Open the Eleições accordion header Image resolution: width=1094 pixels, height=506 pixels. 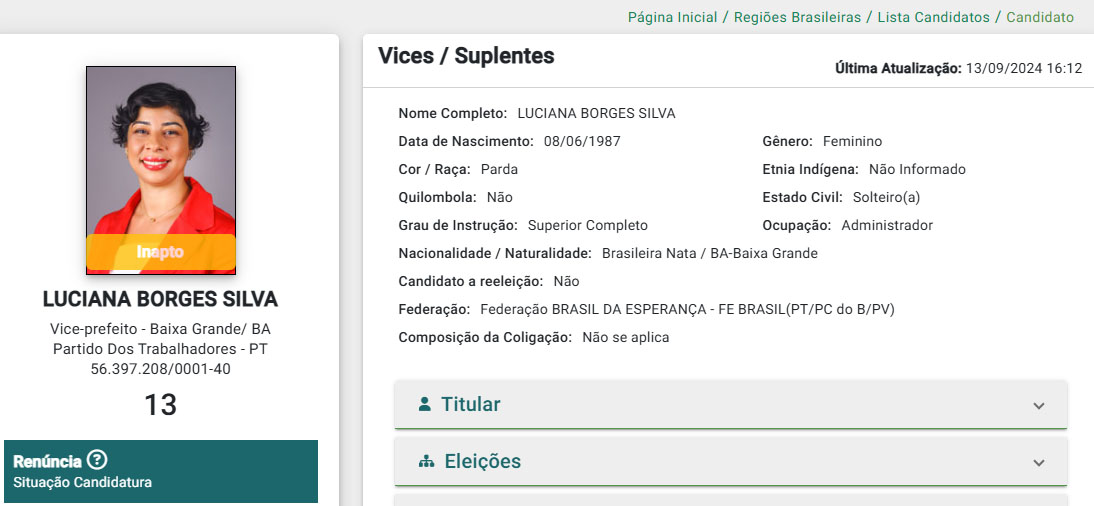coord(730,461)
